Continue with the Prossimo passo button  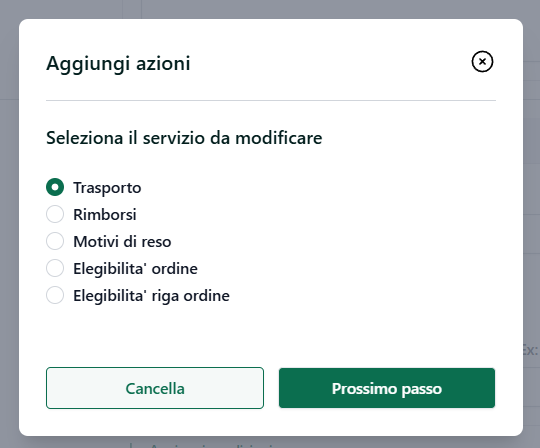point(387,388)
